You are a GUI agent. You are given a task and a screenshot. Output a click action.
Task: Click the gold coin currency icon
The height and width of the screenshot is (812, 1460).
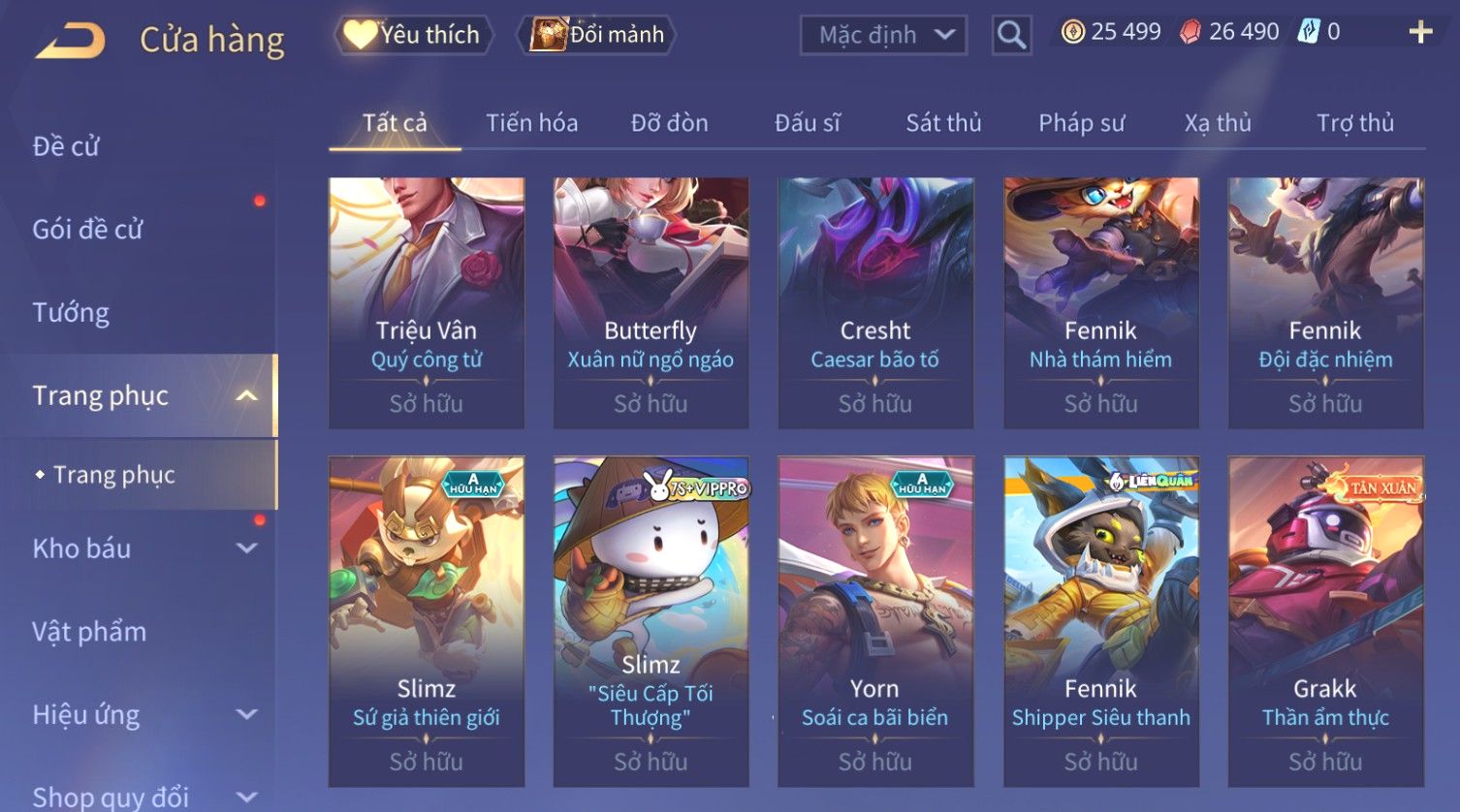1072,32
